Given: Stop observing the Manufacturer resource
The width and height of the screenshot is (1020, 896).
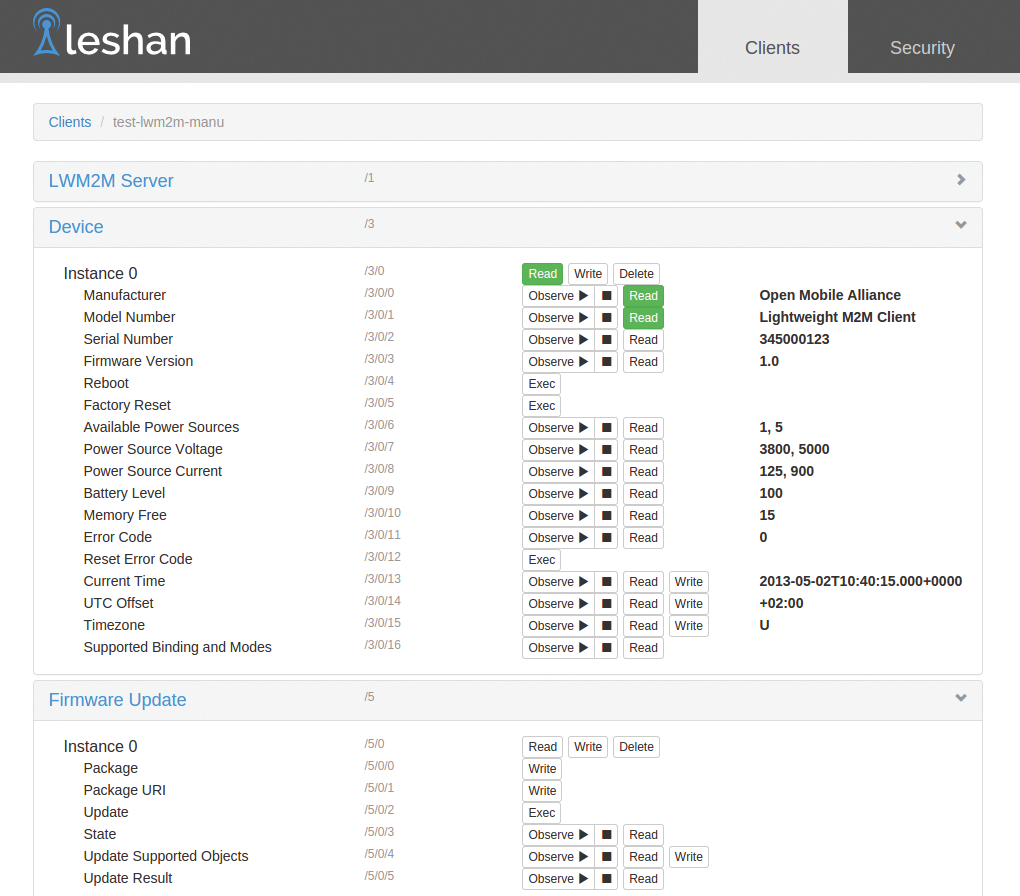Looking at the screenshot, I should 606,295.
